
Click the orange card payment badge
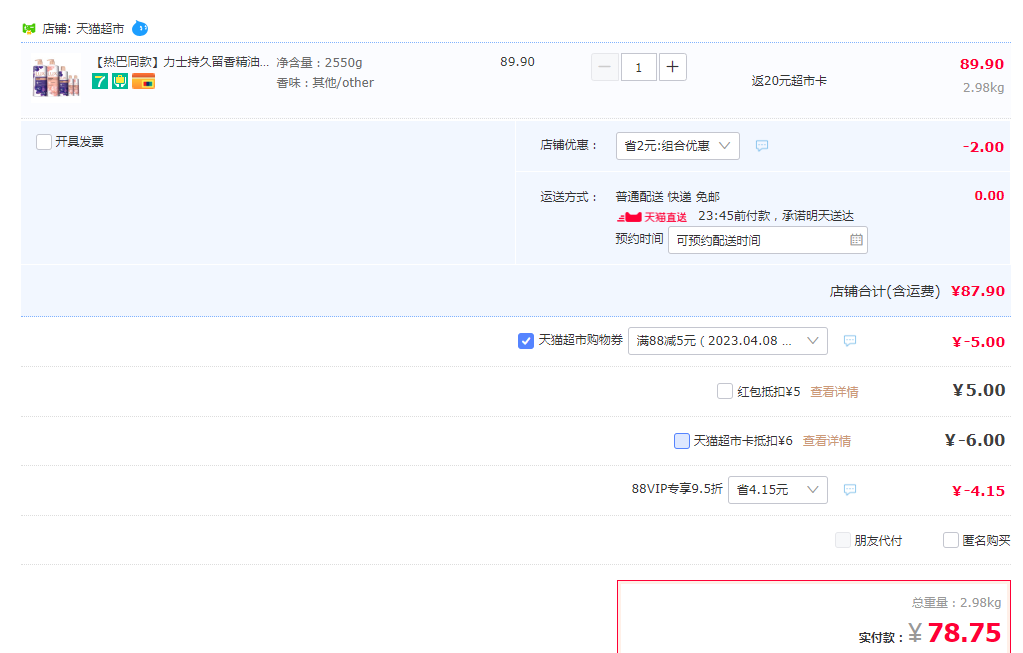144,82
